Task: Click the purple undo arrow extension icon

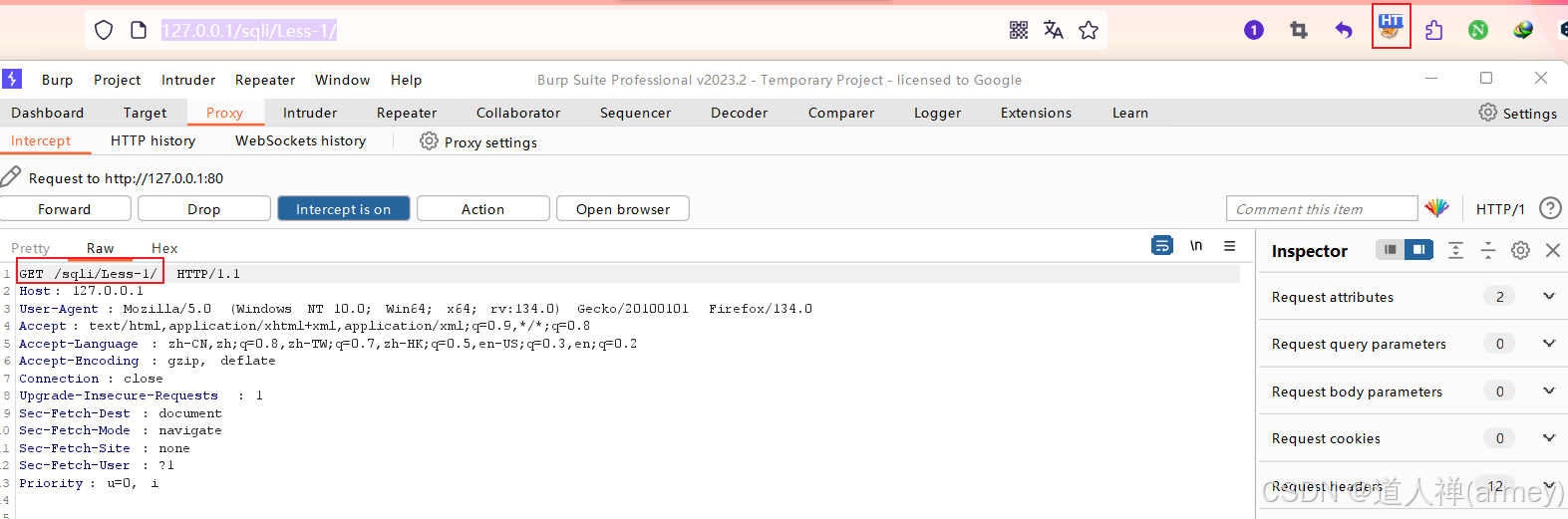Action: pos(1344,30)
